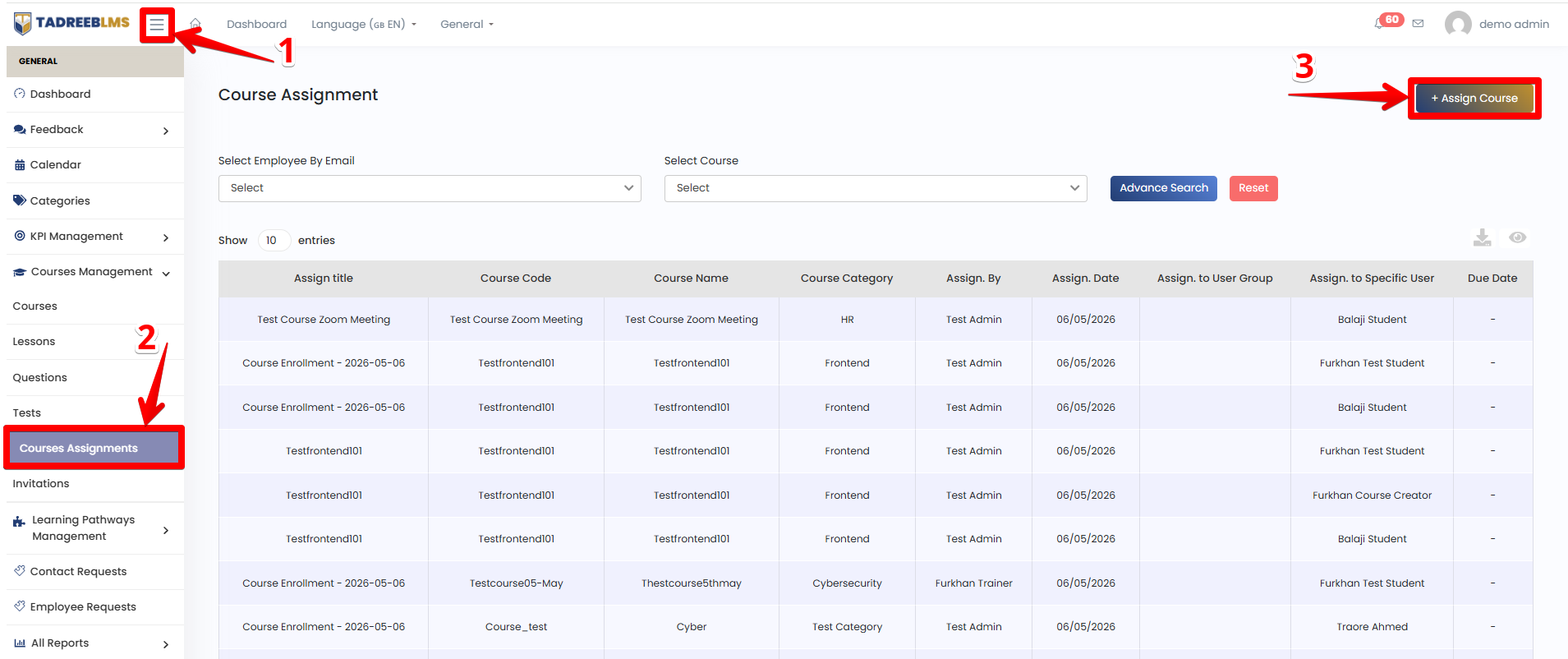Click the Employee Requests icon
The image size is (1568, 659).
[x=20, y=606]
